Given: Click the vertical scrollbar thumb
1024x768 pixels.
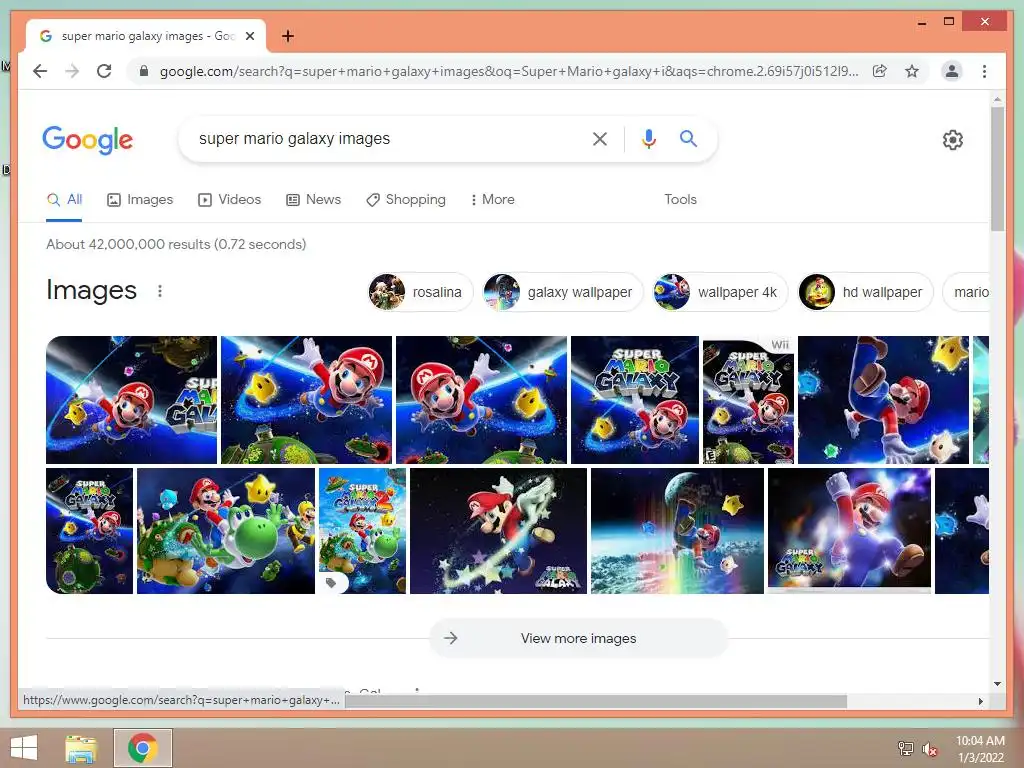Looking at the screenshot, I should click(x=997, y=168).
